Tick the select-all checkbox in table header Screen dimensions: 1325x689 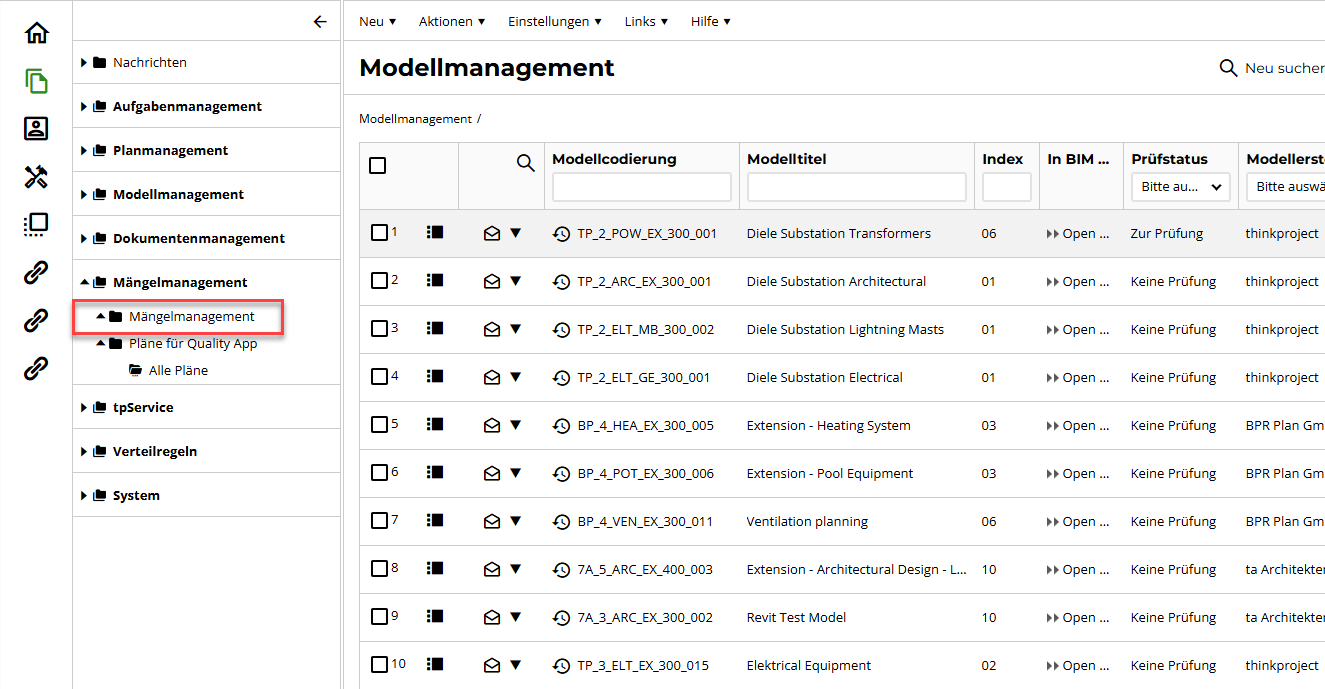(378, 165)
